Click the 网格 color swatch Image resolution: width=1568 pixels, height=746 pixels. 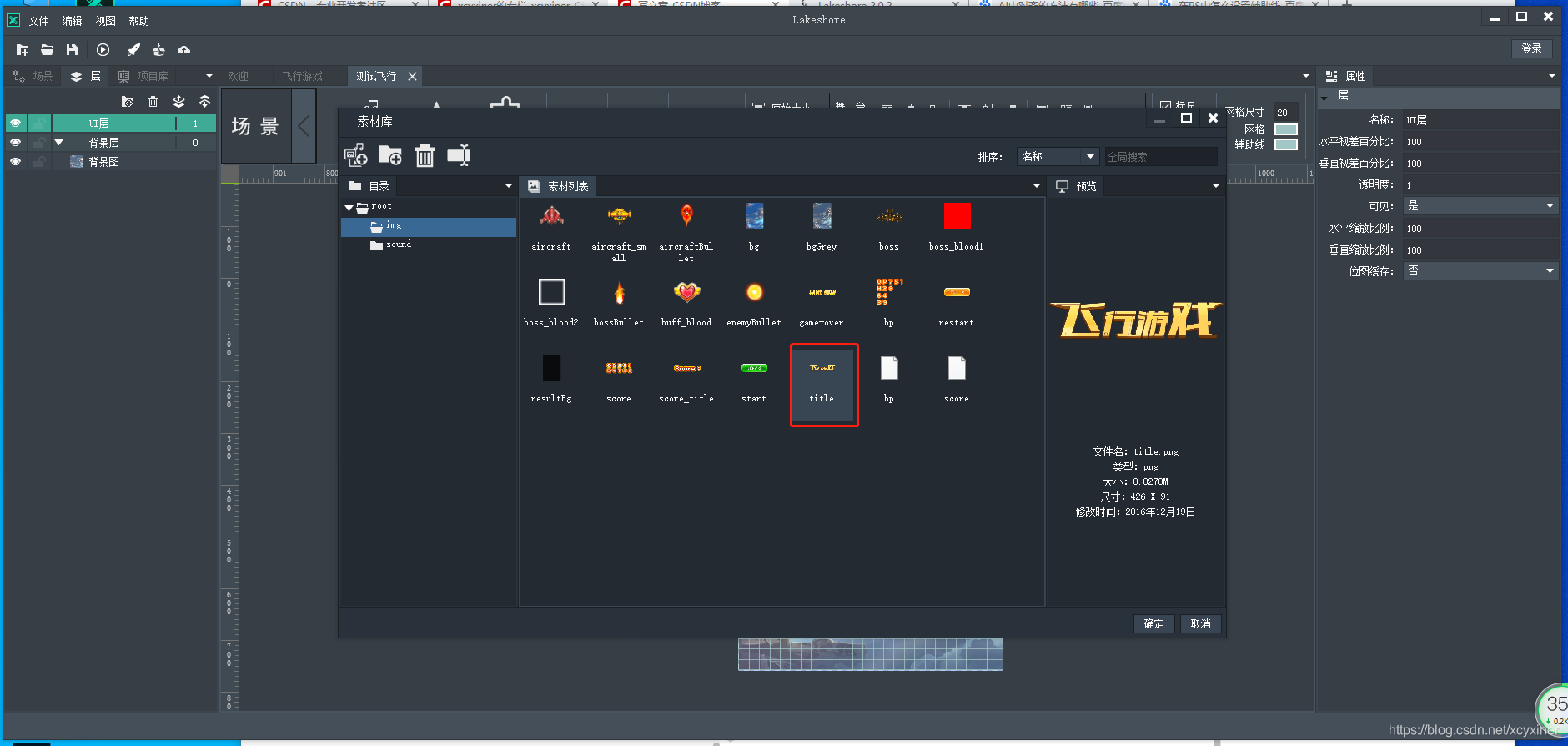coord(1286,129)
